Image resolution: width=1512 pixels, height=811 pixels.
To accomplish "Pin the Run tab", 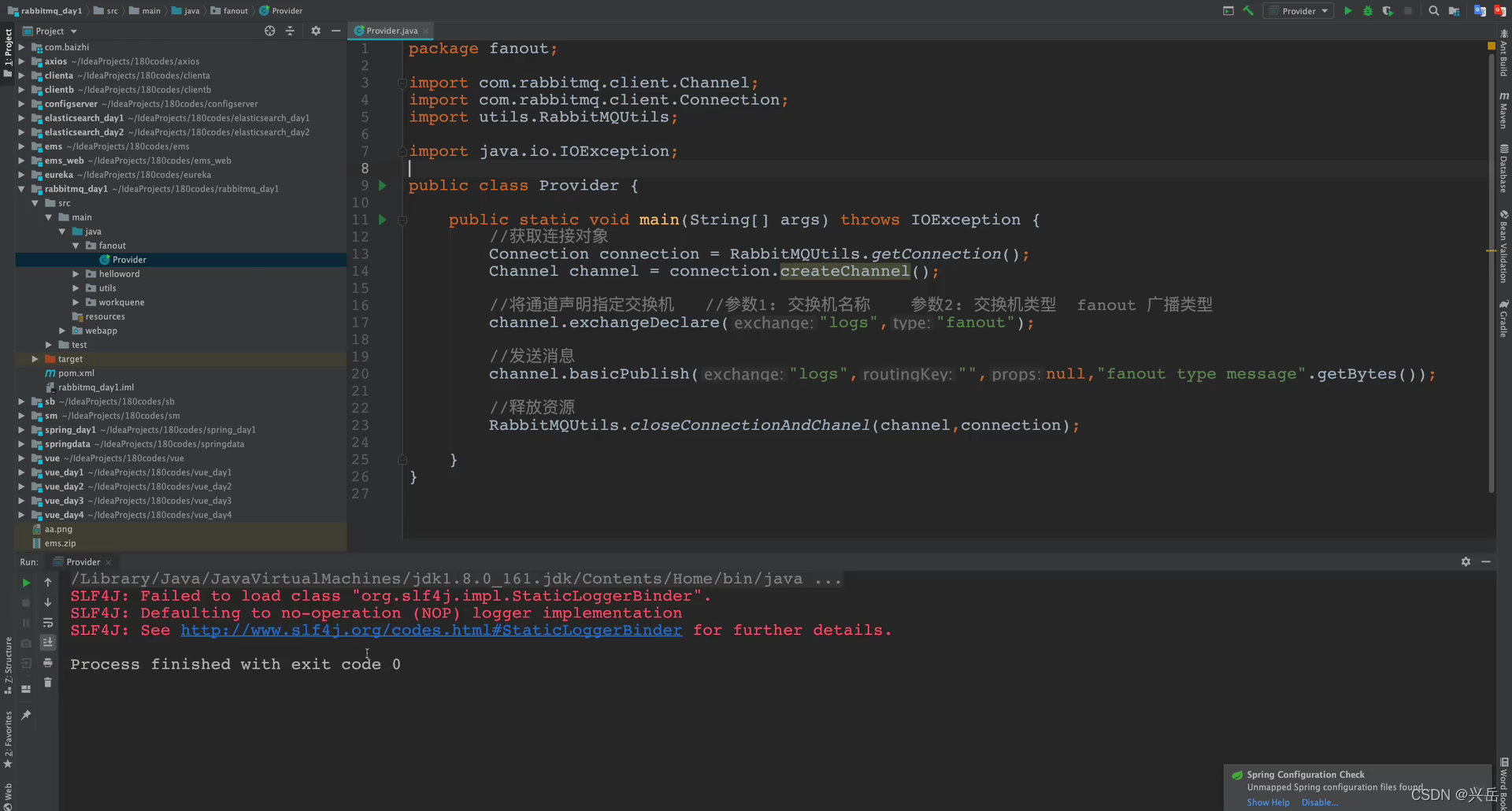I will click(x=26, y=715).
